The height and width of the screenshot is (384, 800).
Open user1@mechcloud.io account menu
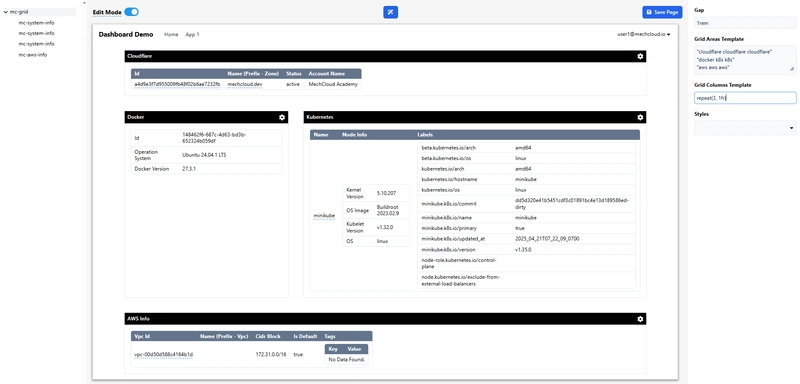point(643,34)
